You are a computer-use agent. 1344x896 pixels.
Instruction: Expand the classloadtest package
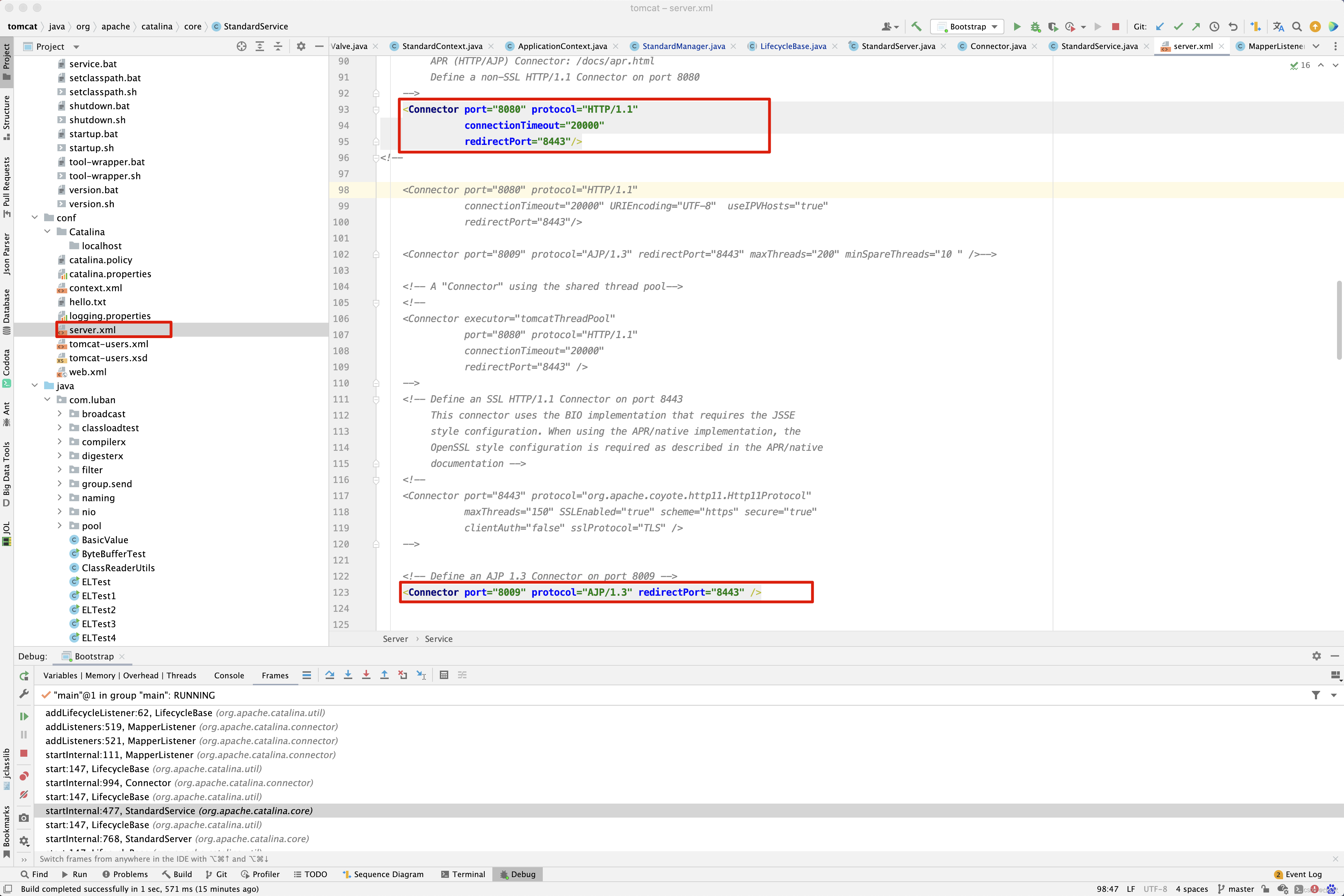point(60,427)
